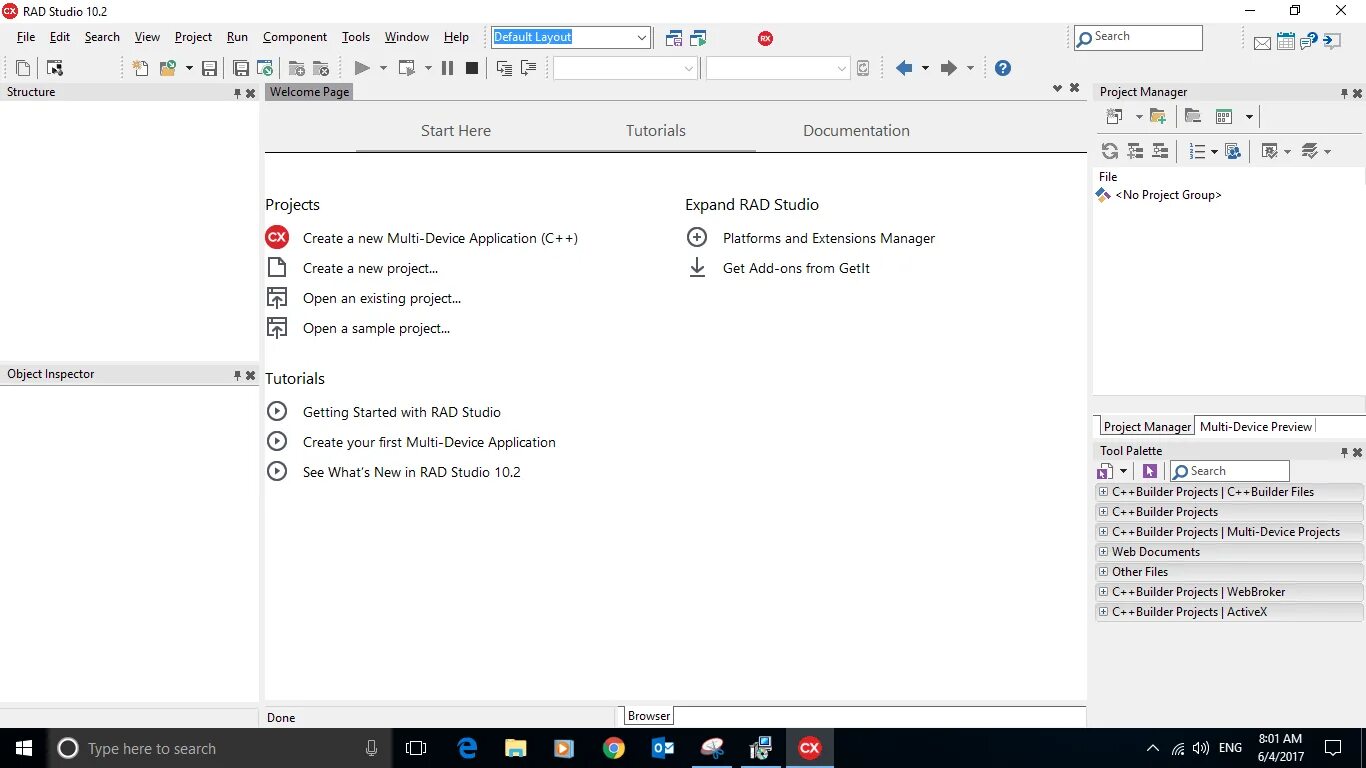Pin the Structure panel
The image size is (1366, 768).
tap(237, 93)
